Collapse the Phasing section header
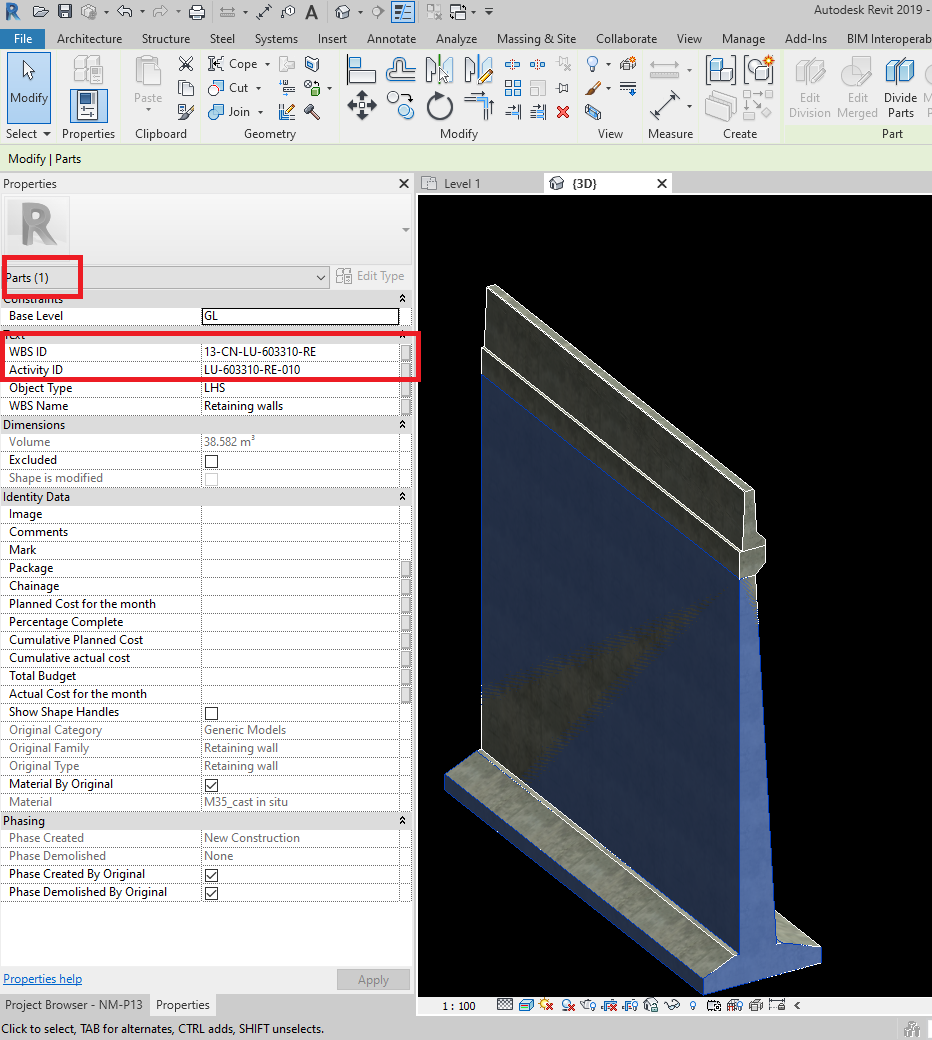The width and height of the screenshot is (932, 1040). click(402, 822)
